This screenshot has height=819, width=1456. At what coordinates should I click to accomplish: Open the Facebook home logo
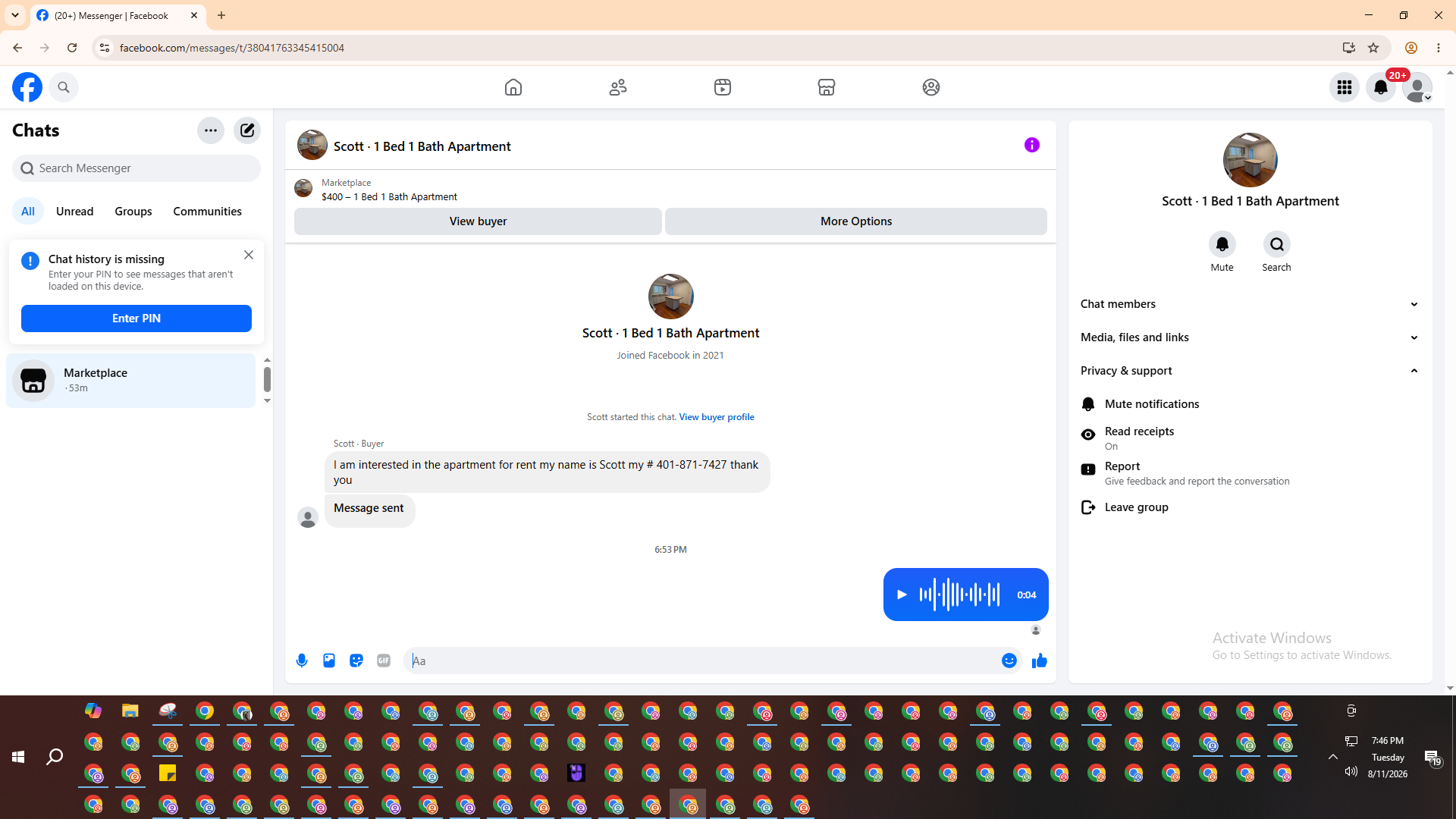click(27, 87)
